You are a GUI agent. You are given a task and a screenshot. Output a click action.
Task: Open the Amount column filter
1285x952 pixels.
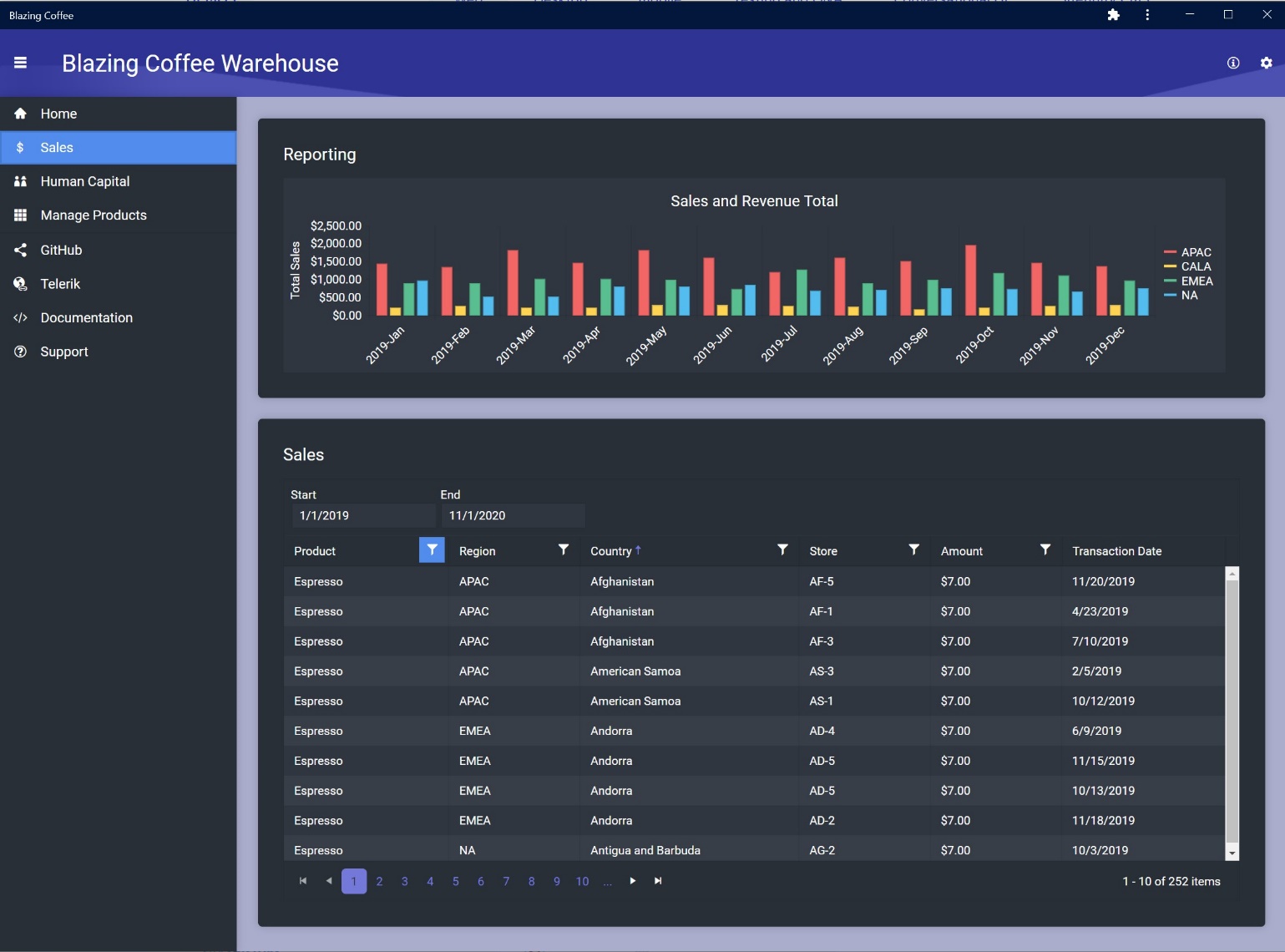pyautogui.click(x=1045, y=549)
